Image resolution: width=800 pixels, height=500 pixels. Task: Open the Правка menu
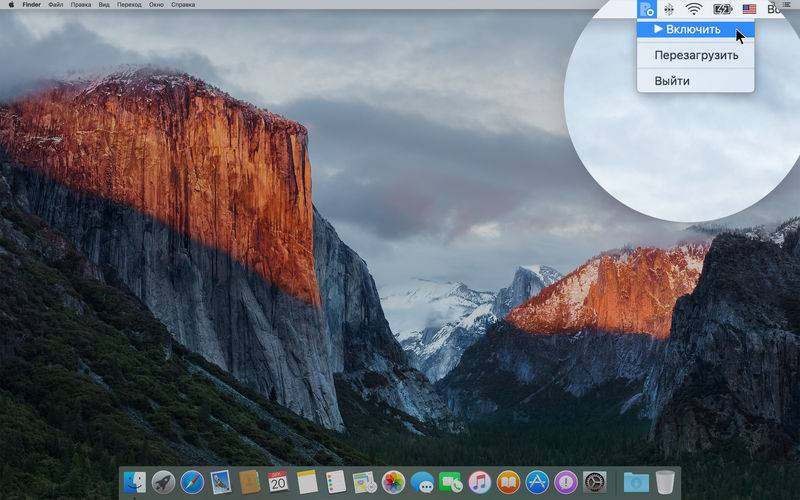81,5
